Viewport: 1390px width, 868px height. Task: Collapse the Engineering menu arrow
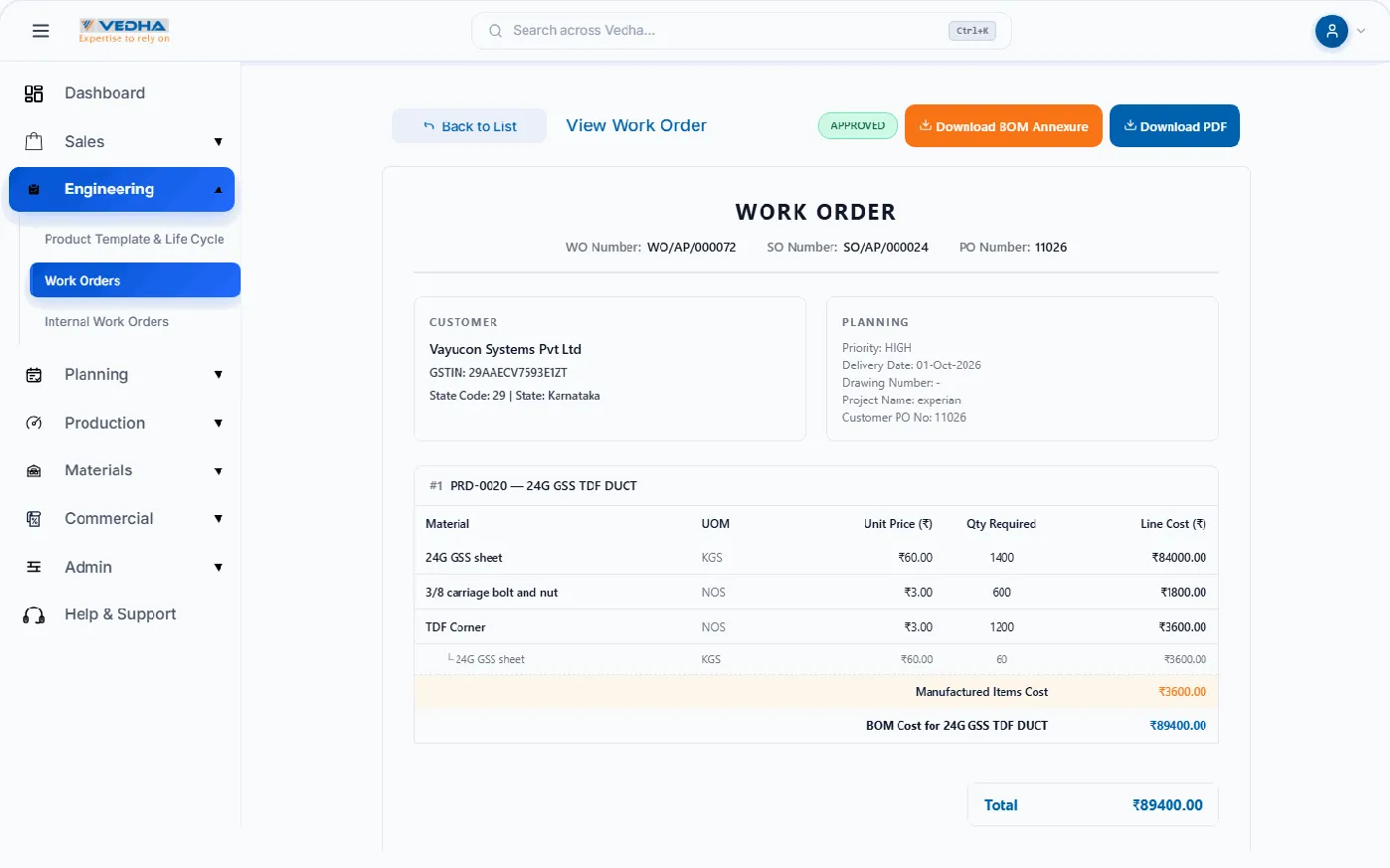point(218,190)
